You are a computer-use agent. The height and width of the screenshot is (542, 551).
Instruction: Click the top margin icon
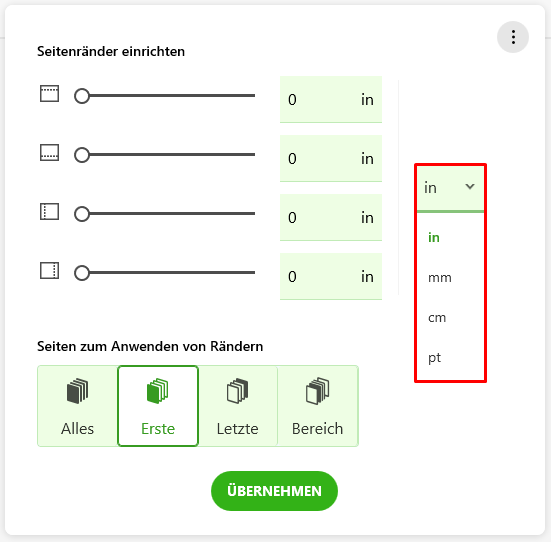pos(49,94)
